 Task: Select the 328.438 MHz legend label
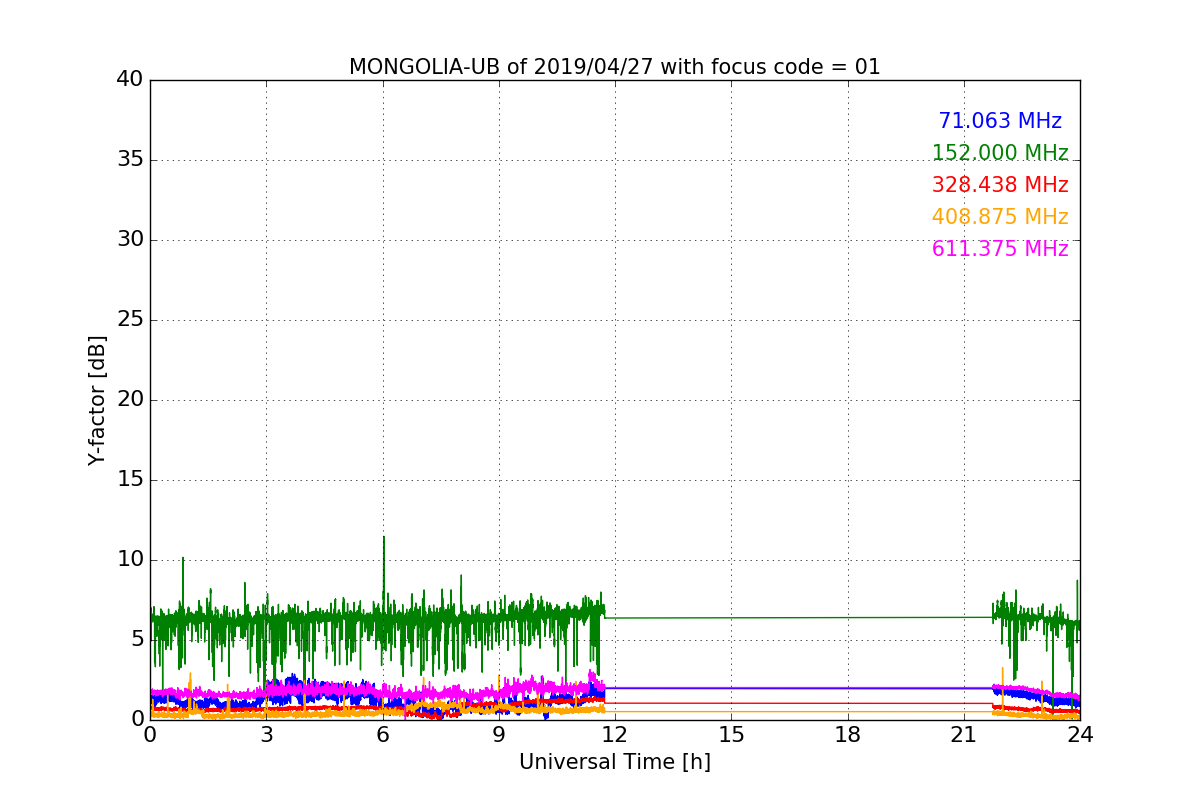(1000, 185)
